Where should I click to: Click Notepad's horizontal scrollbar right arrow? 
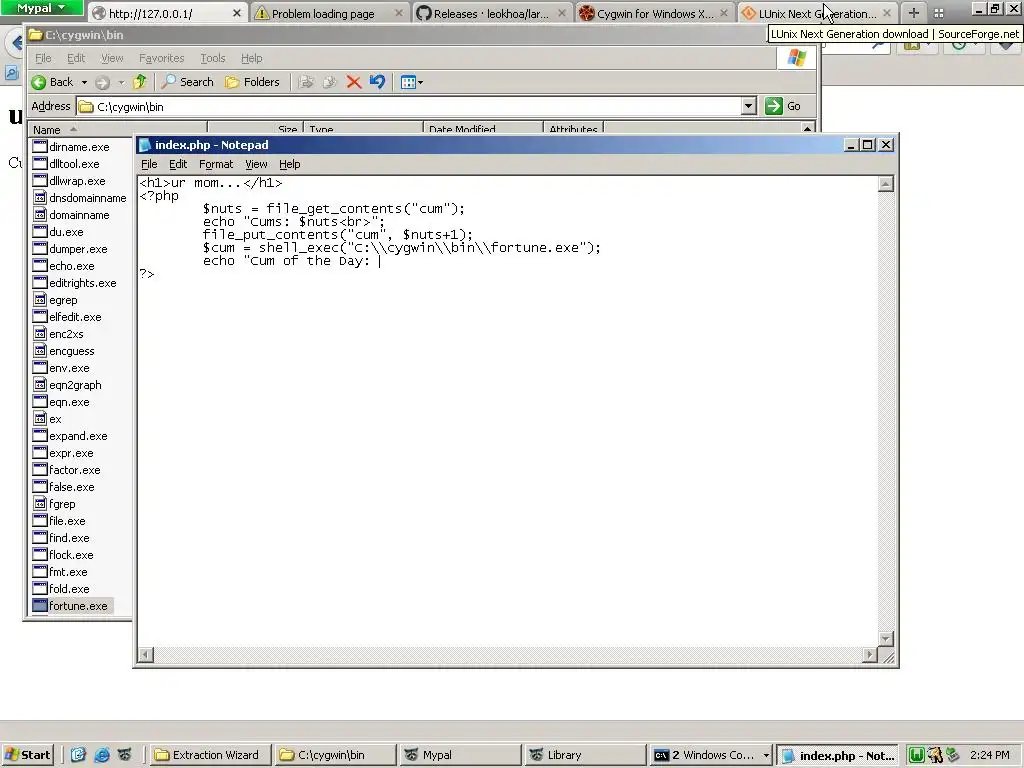869,654
